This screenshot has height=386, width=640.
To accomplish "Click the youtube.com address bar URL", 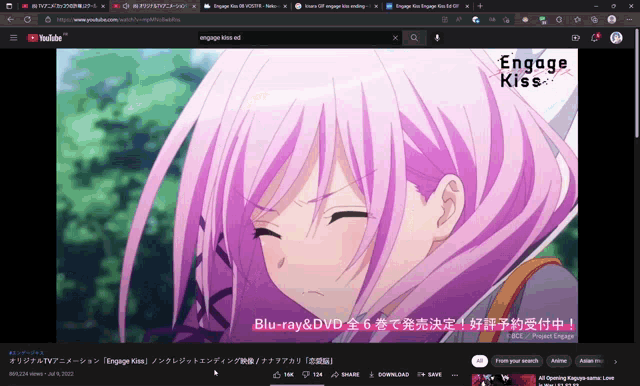I will coord(118,19).
